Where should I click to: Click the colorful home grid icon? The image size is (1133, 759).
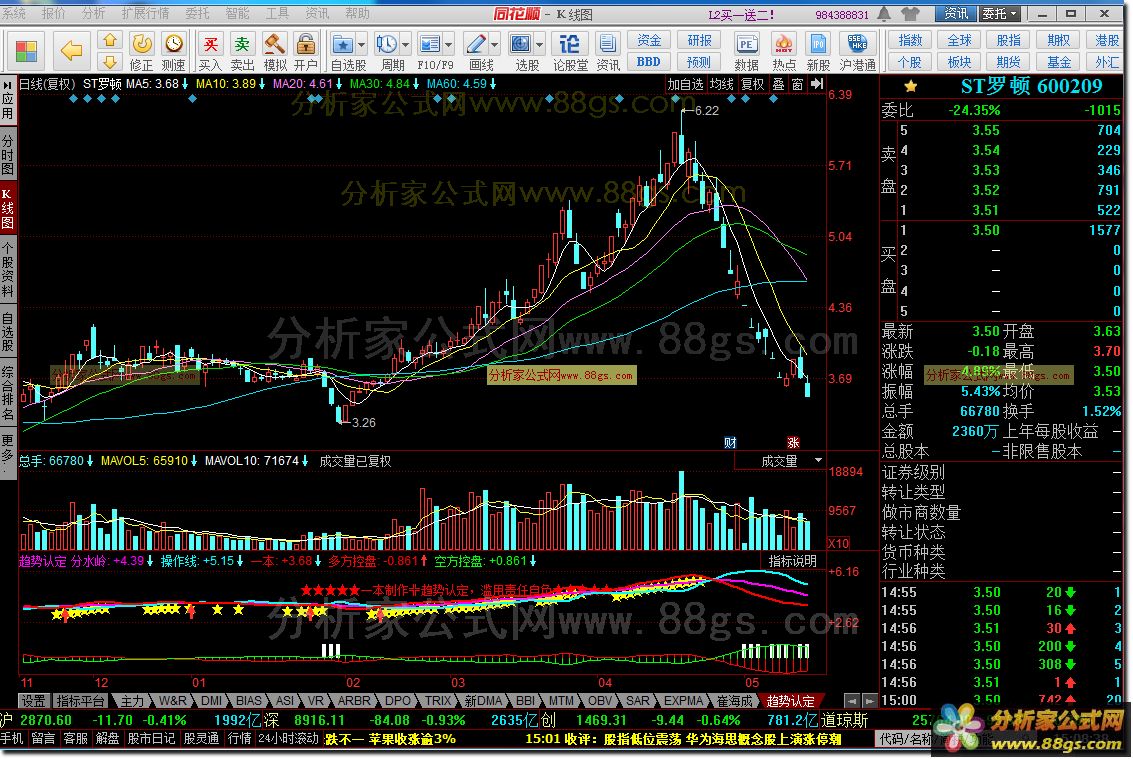(26, 51)
